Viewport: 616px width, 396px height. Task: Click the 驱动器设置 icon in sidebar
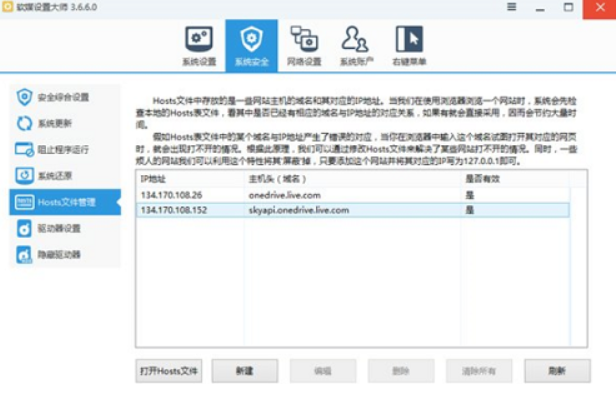pos(24,228)
